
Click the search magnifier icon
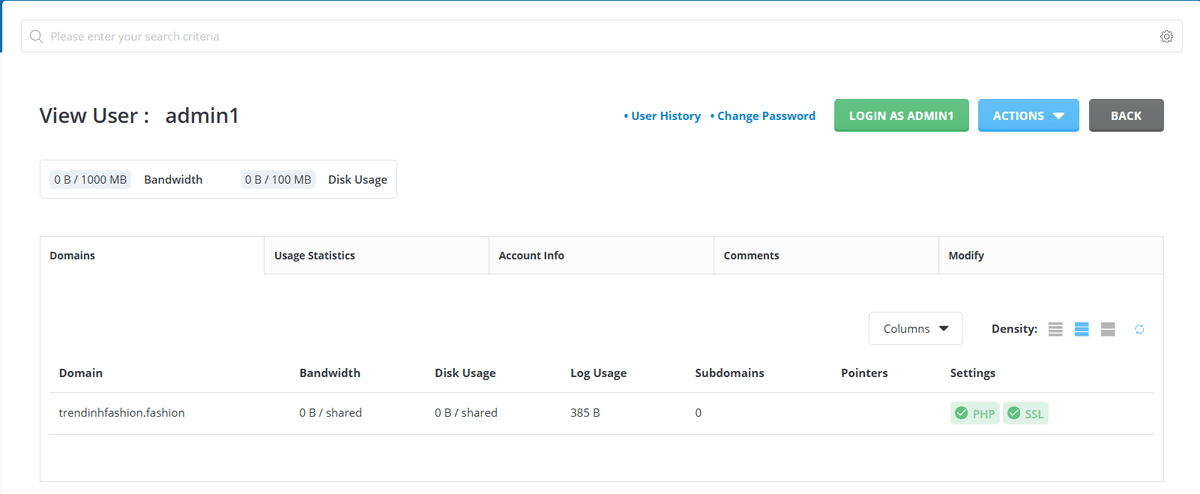click(36, 37)
